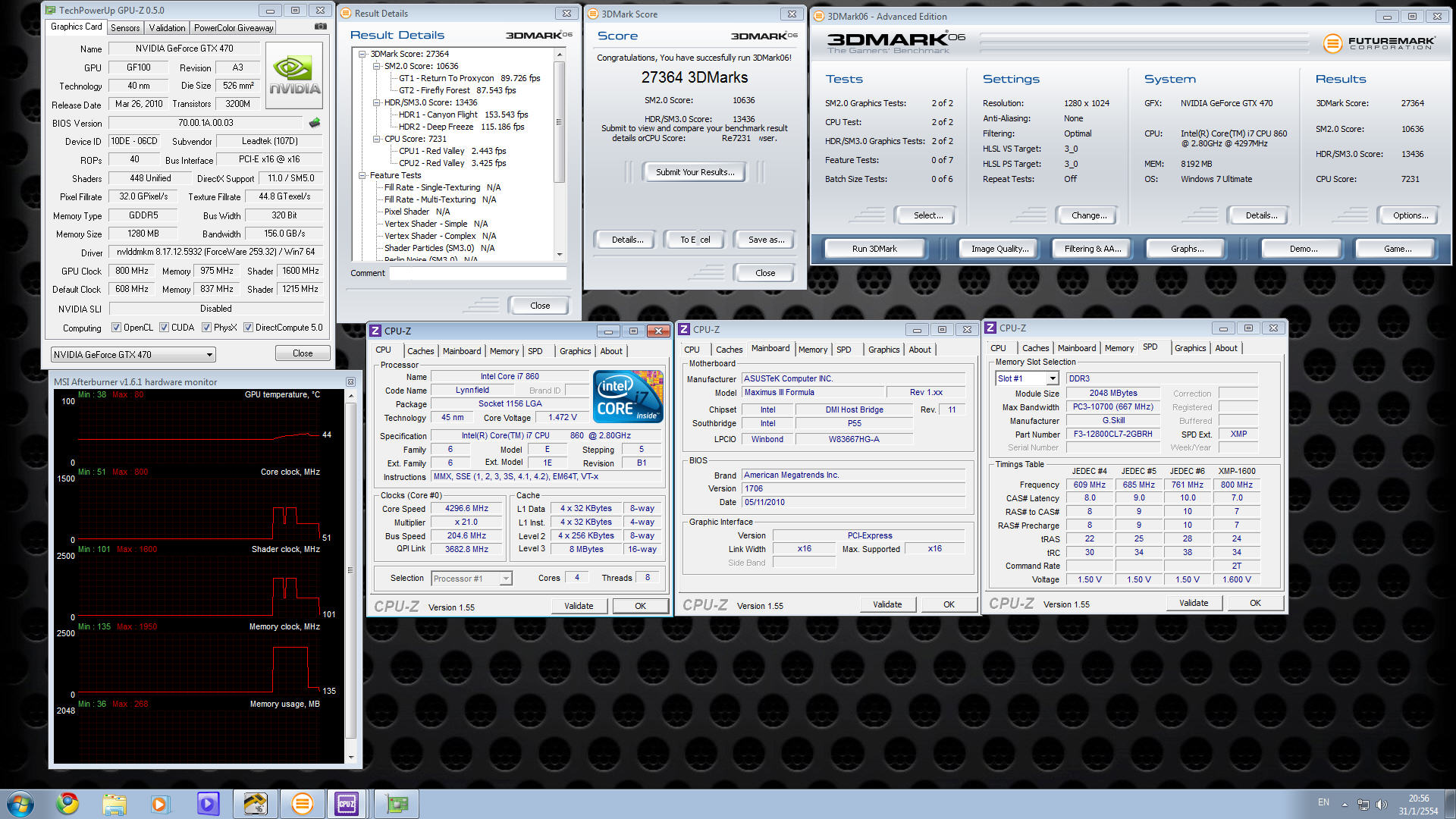Open the Slot #1 memory slot dropdown
The width and height of the screenshot is (1456, 819).
click(x=1053, y=378)
